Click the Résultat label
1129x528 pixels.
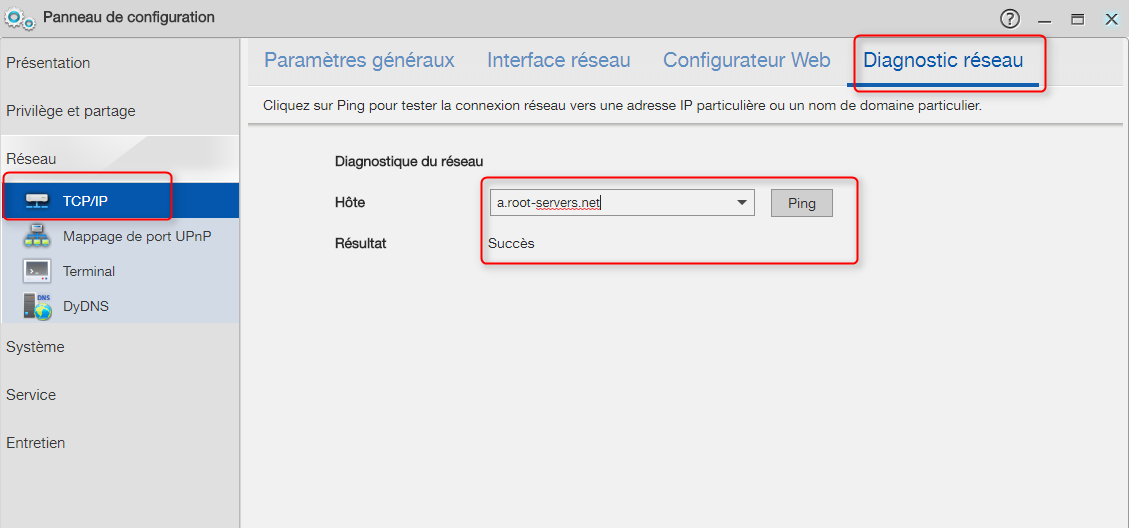point(361,243)
